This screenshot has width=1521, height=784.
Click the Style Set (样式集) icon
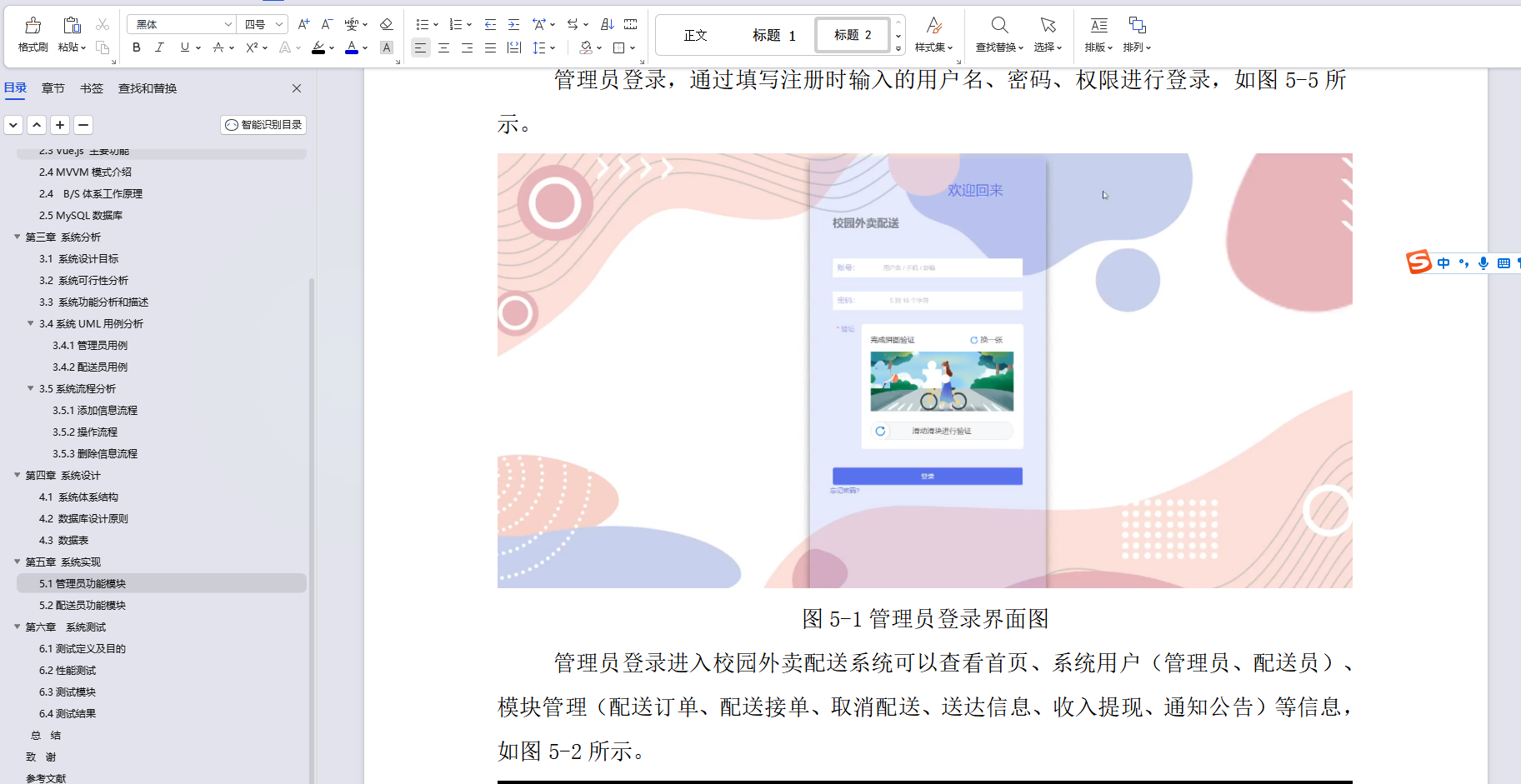(933, 25)
